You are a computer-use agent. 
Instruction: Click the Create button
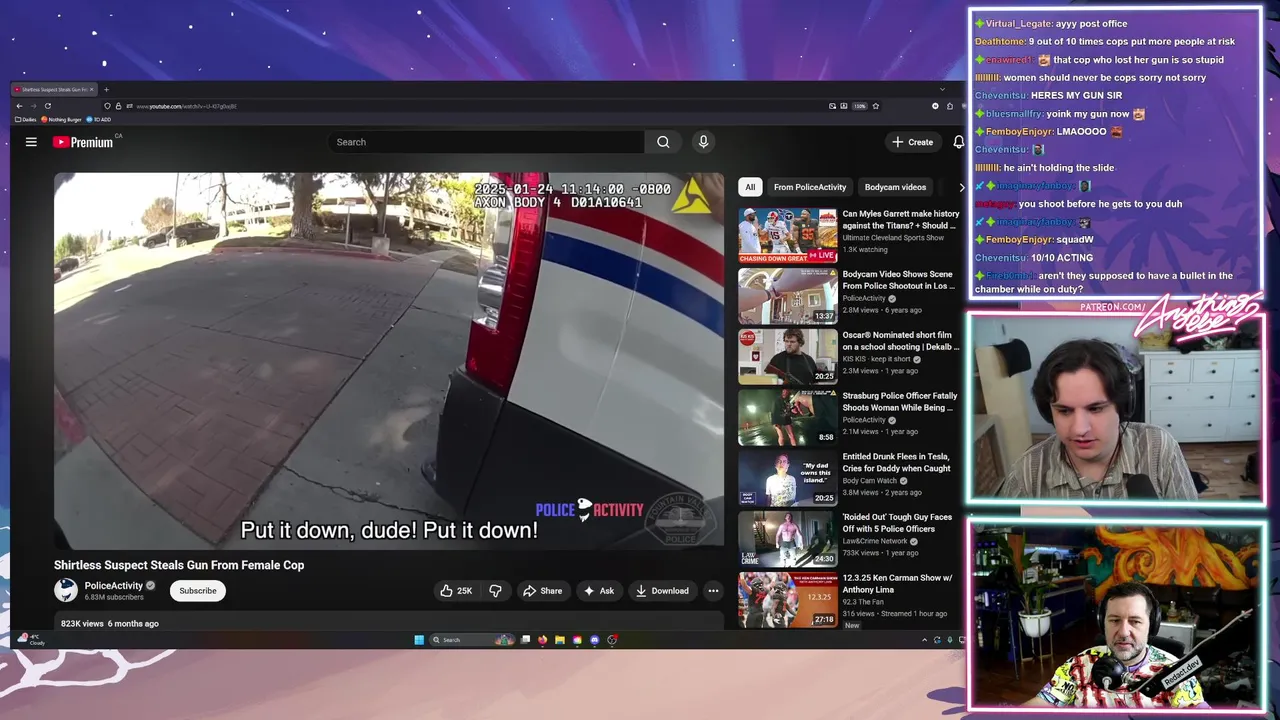tap(913, 142)
